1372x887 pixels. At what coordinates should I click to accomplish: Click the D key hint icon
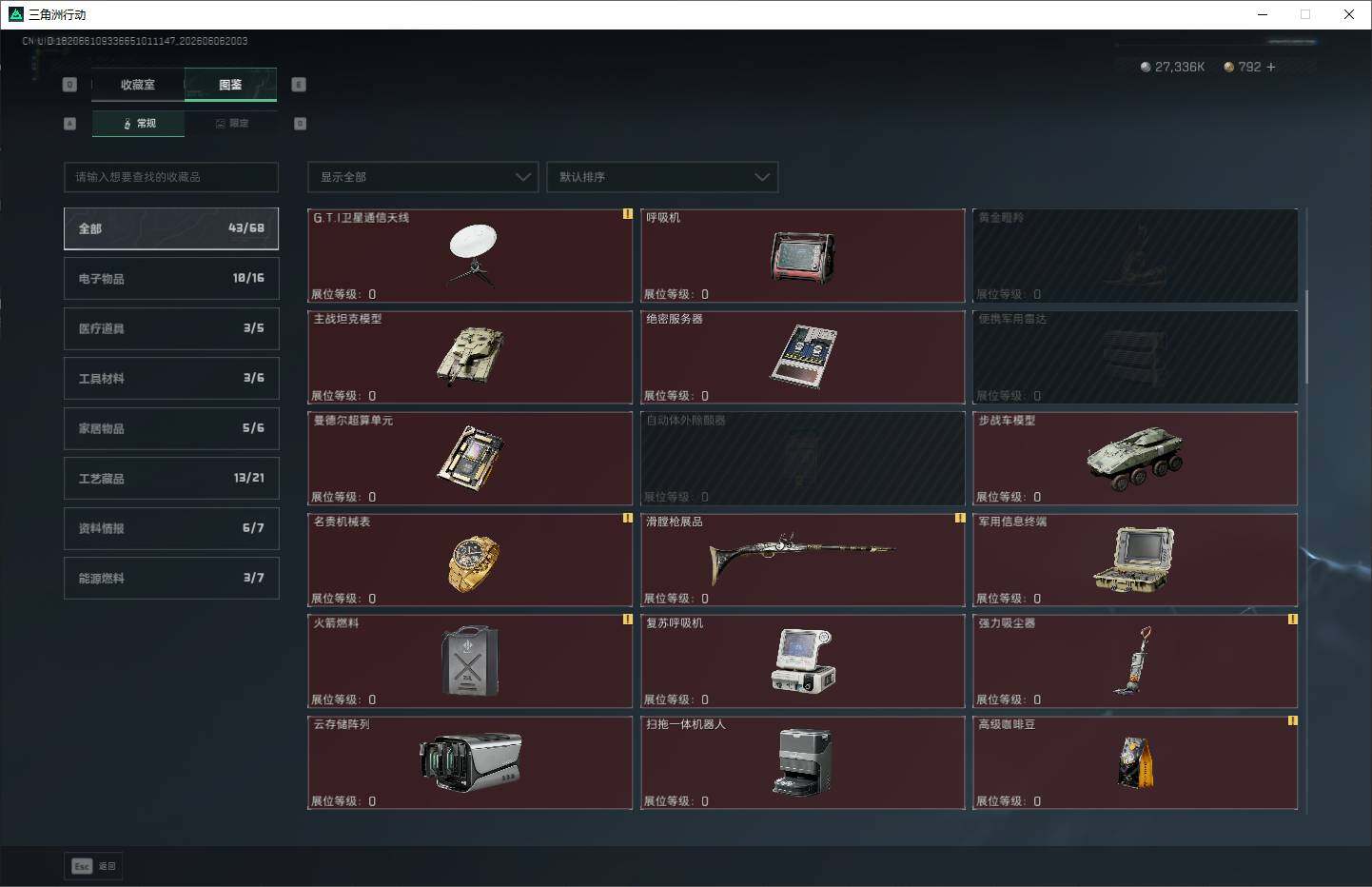pos(300,124)
